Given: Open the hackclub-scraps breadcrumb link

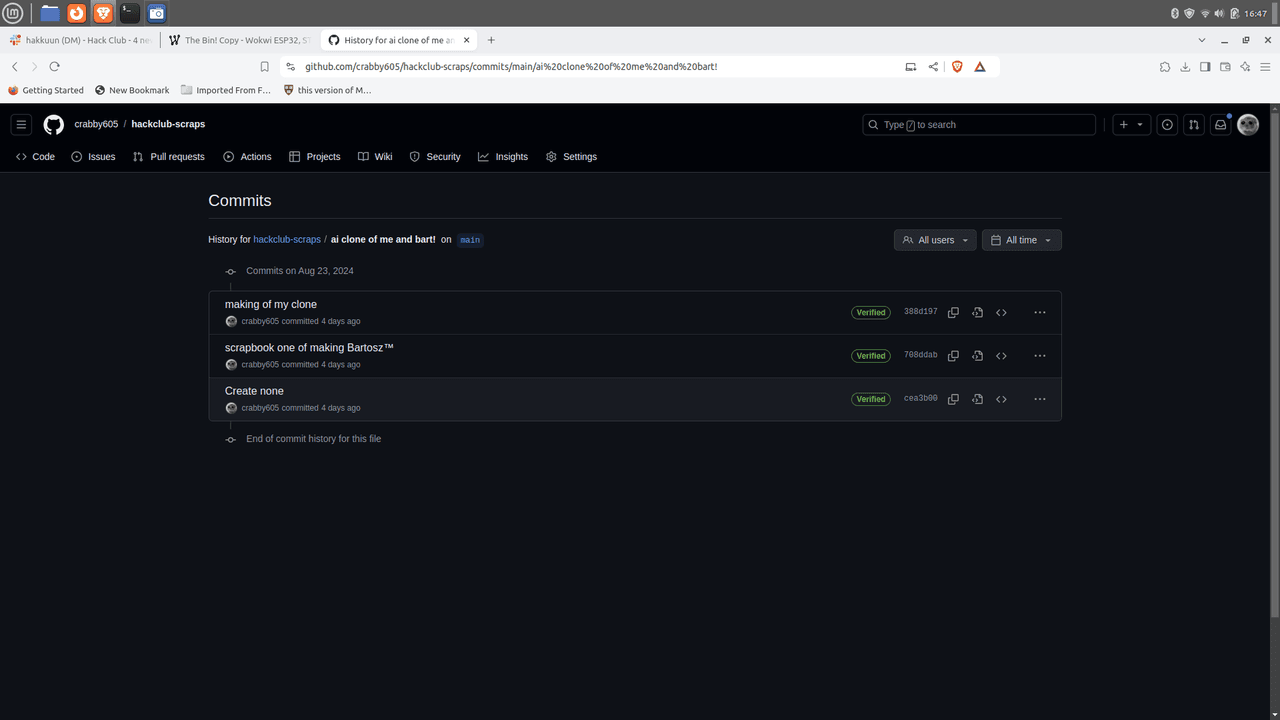Looking at the screenshot, I should 286,240.
